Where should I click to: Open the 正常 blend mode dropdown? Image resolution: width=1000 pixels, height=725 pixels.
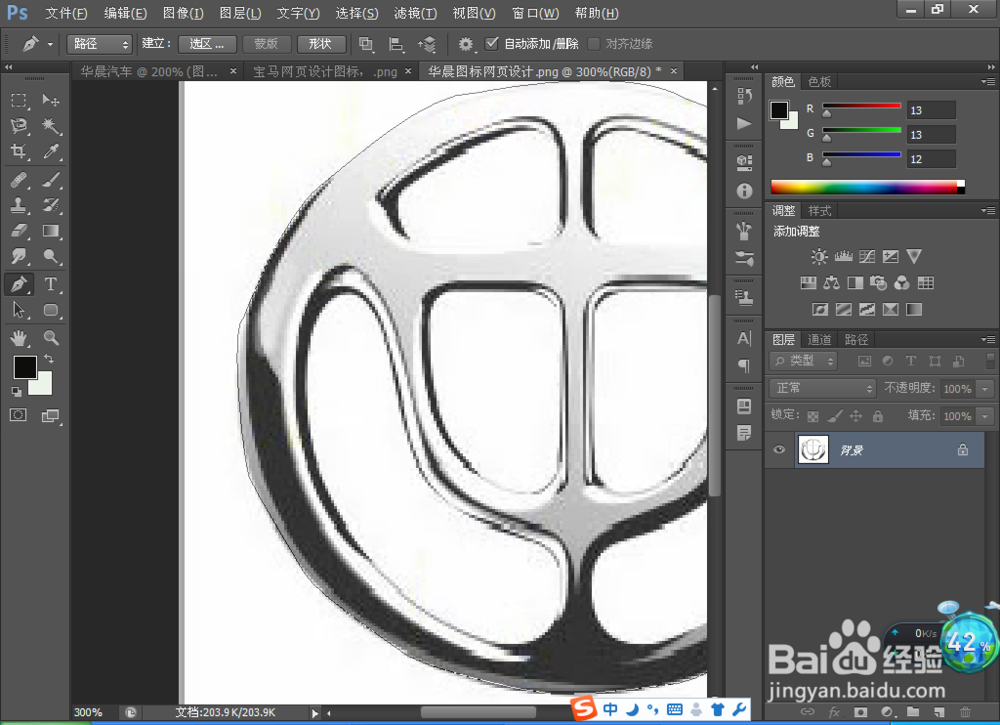pyautogui.click(x=823, y=388)
